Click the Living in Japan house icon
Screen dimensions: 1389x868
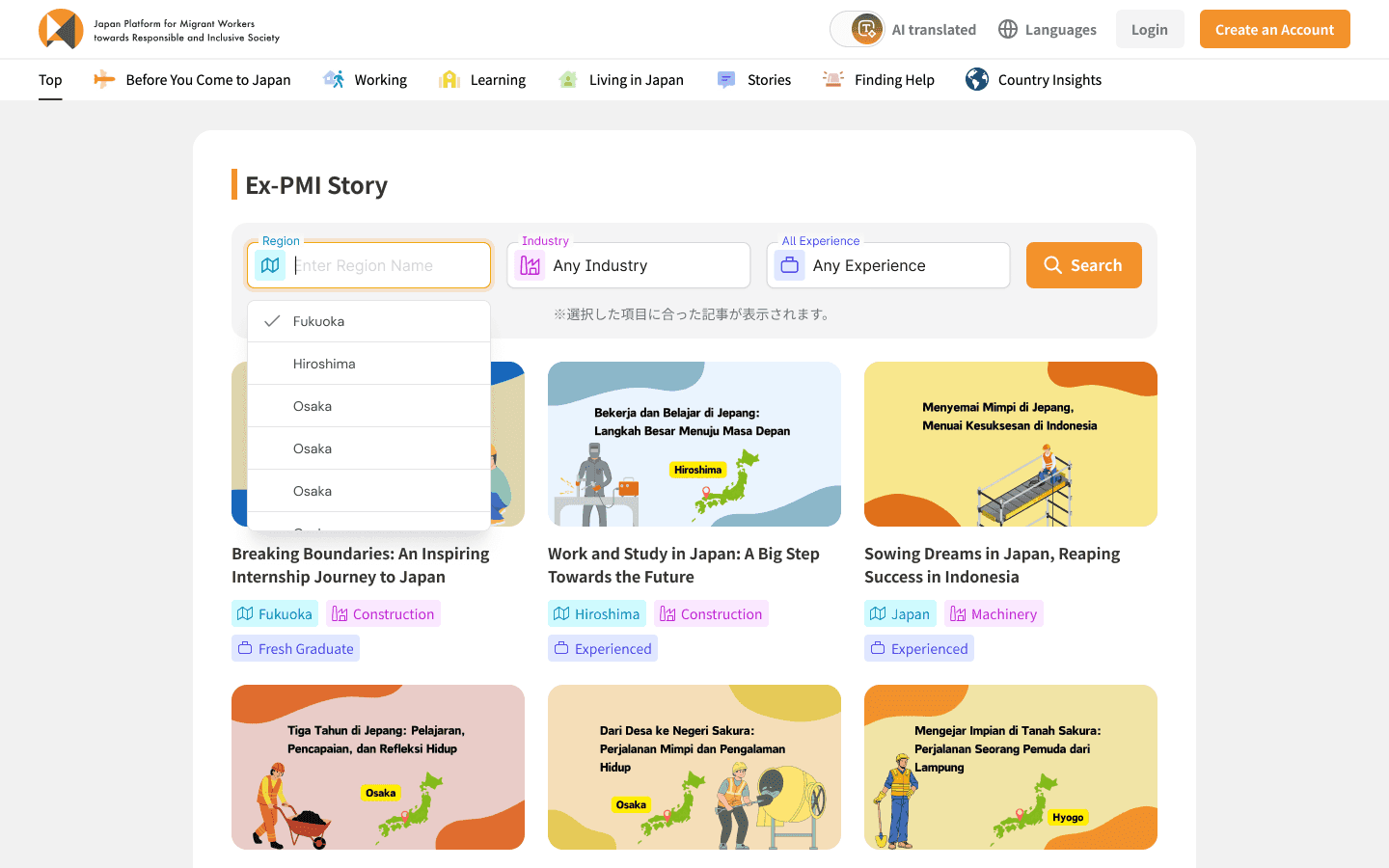point(568,80)
